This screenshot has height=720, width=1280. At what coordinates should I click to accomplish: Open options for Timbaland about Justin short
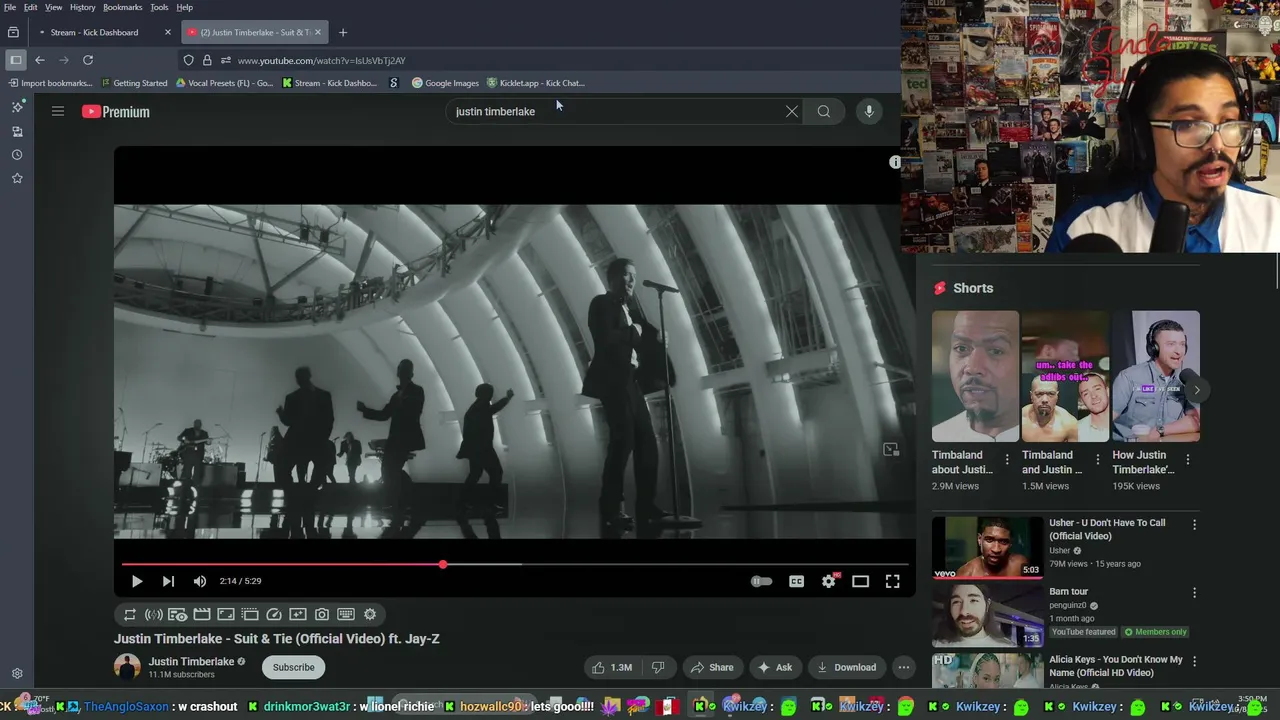[1007, 460]
